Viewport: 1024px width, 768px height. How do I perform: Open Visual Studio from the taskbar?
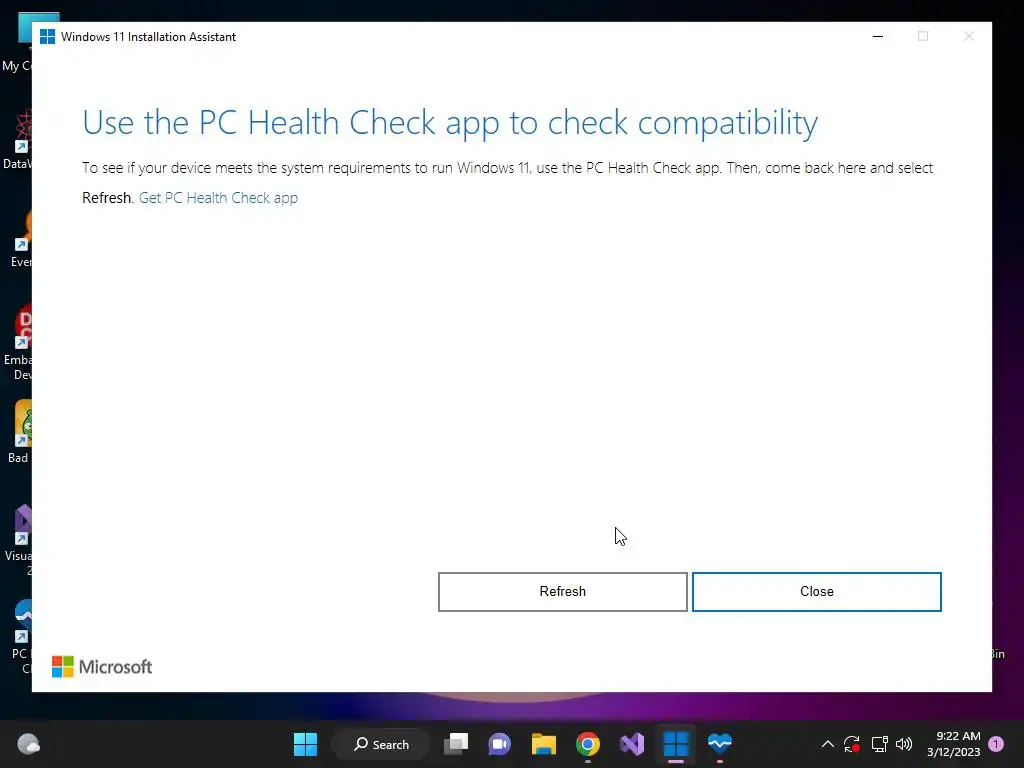pos(632,744)
